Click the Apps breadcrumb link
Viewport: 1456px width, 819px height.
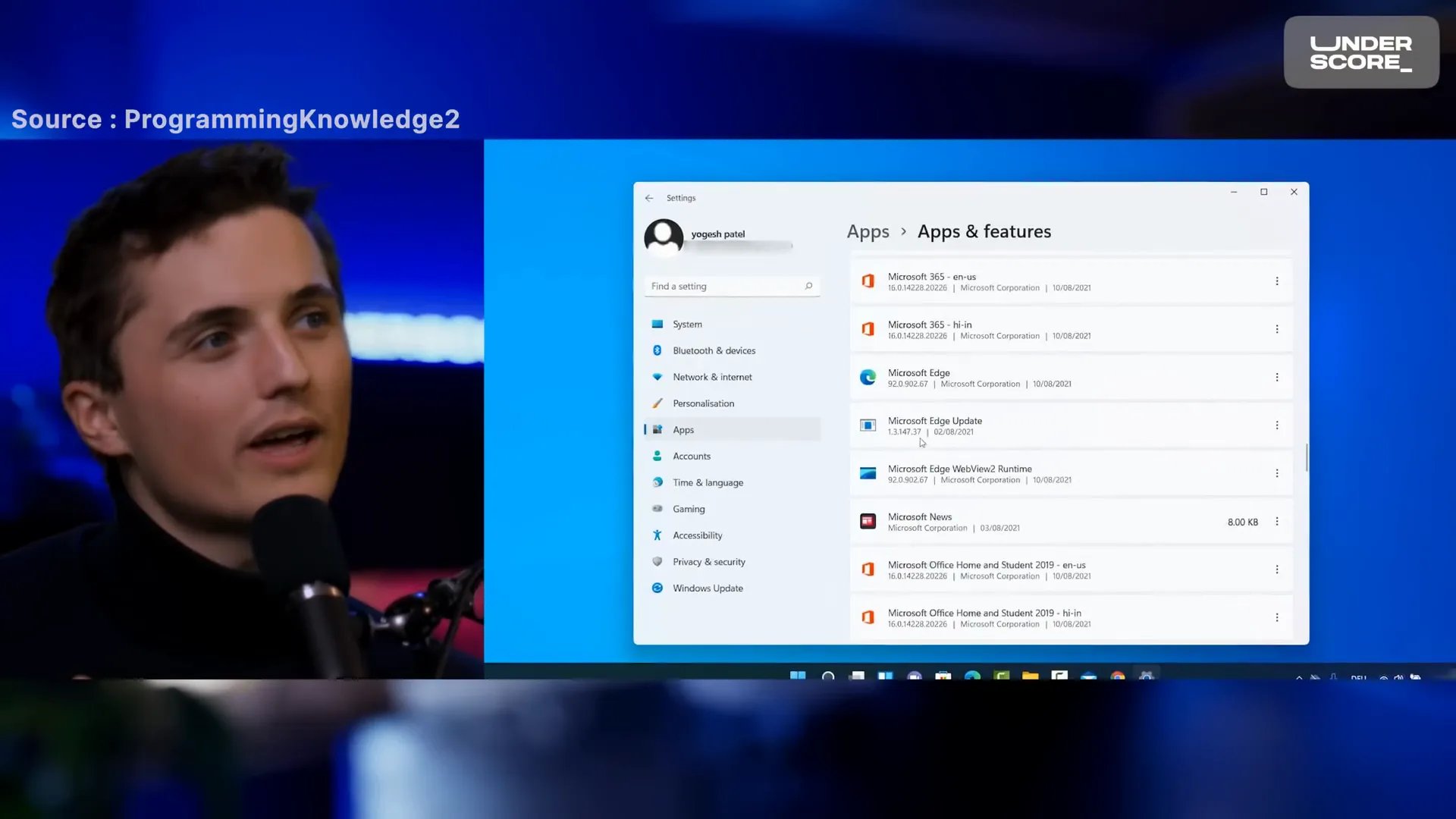pyautogui.click(x=868, y=232)
